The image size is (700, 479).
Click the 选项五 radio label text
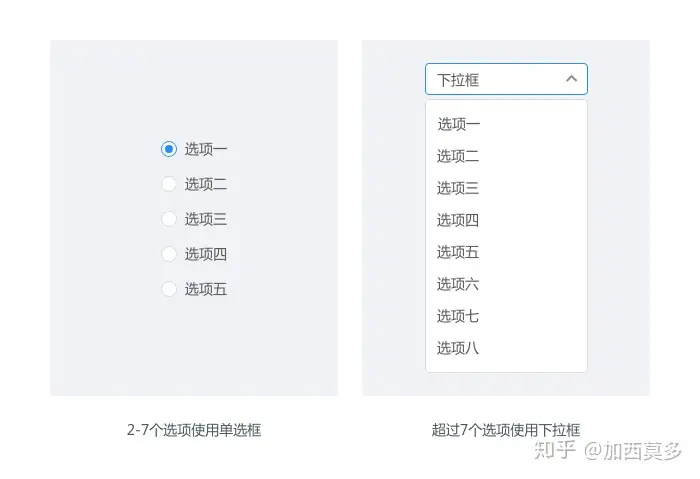206,289
